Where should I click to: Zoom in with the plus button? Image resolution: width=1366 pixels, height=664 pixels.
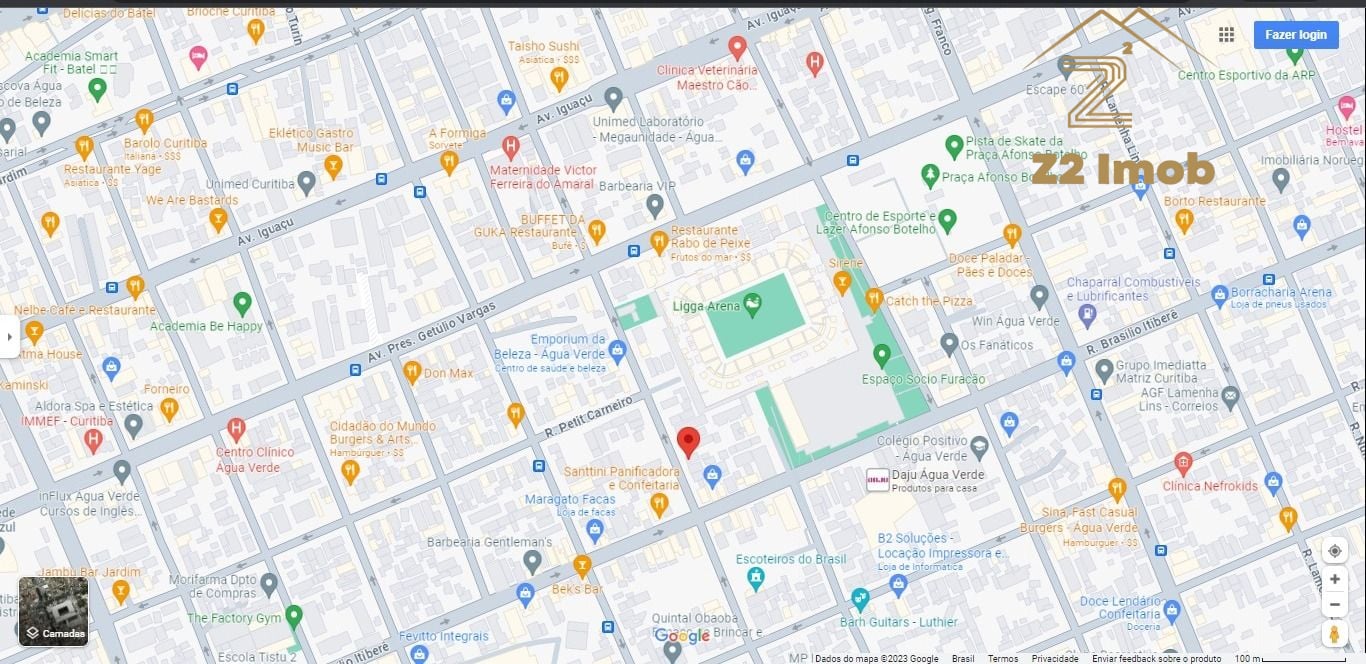(x=1334, y=579)
